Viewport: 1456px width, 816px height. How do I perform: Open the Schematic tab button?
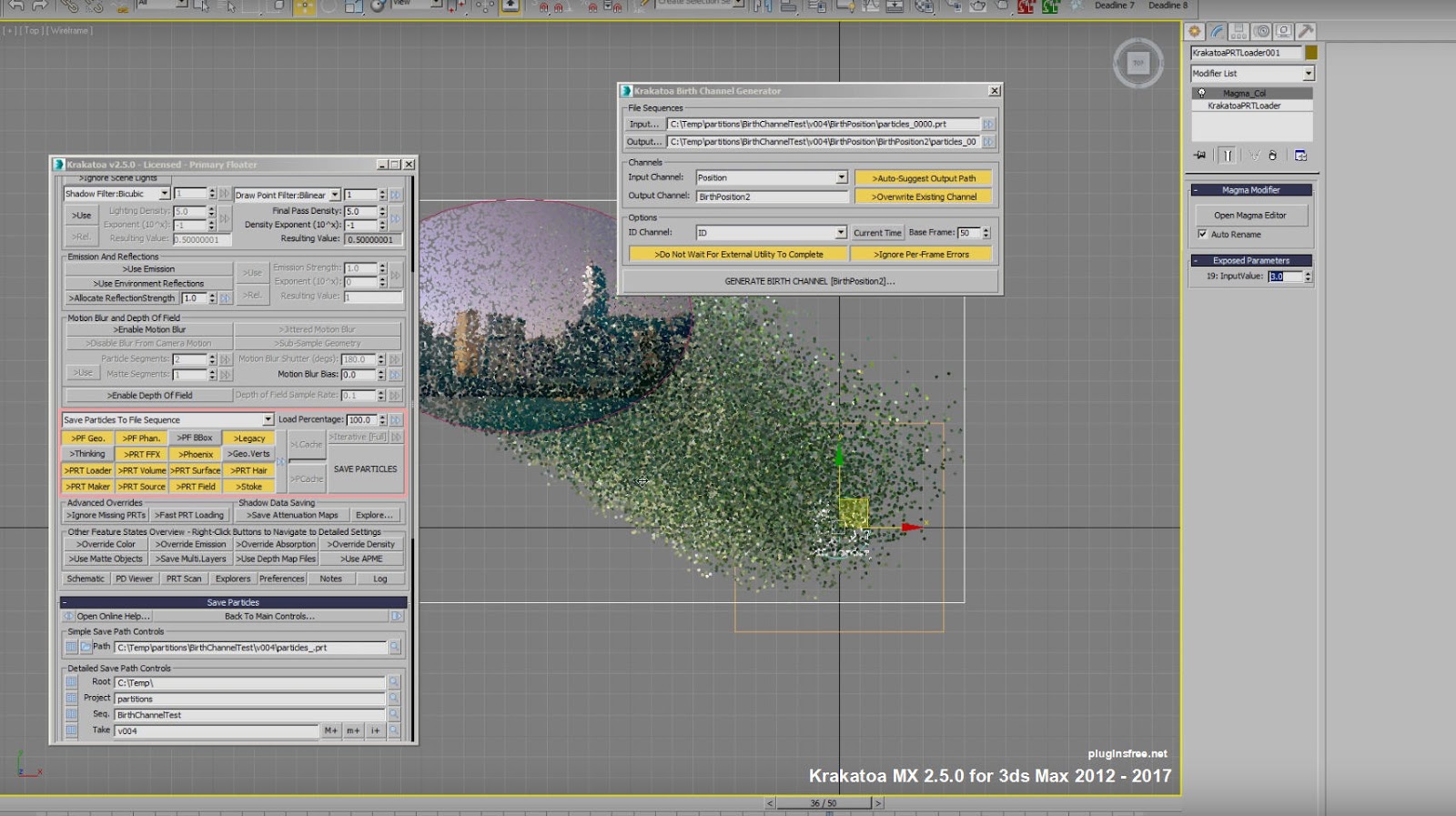(x=86, y=579)
